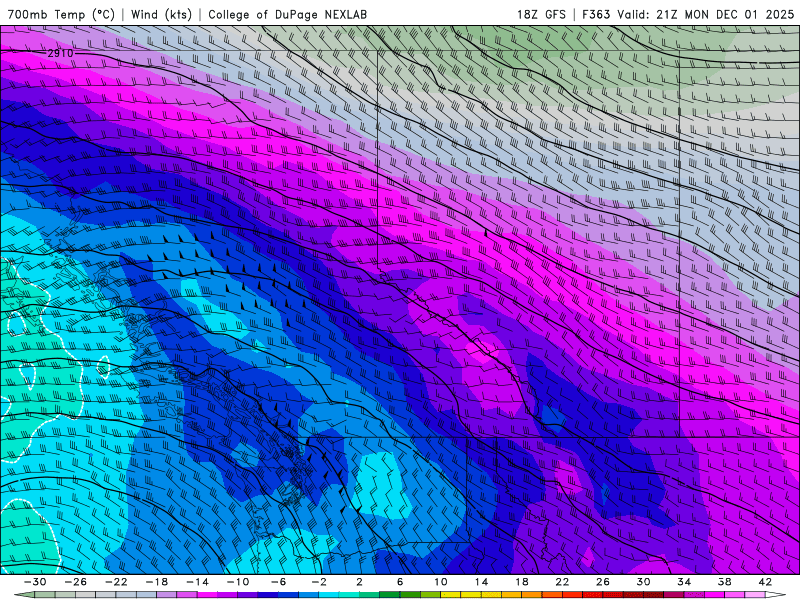Viewport: 800px width, 600px height.
Task: Click the 700mb Temp (°C) title text
Action: (61, 14)
